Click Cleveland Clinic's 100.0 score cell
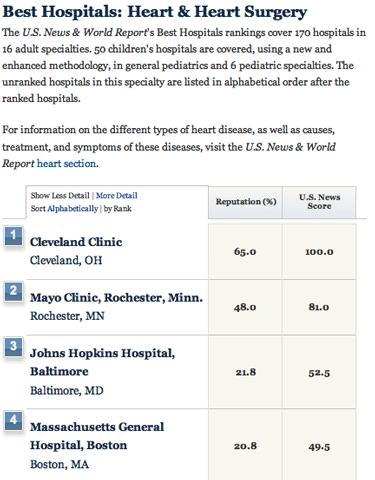 pos(319,252)
